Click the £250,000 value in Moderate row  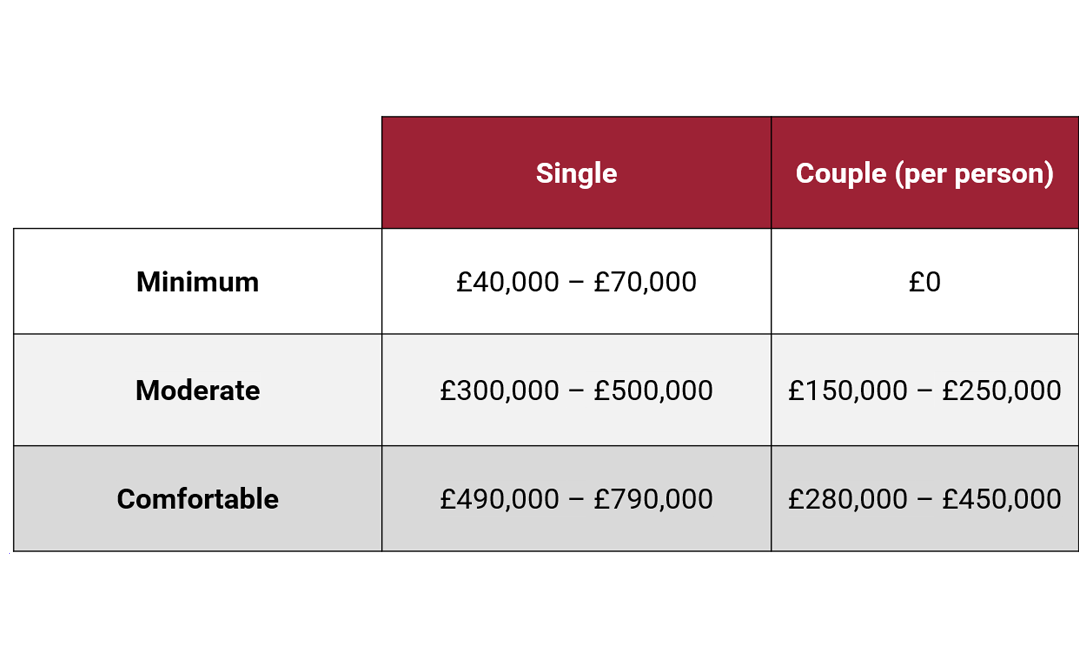click(x=1002, y=391)
